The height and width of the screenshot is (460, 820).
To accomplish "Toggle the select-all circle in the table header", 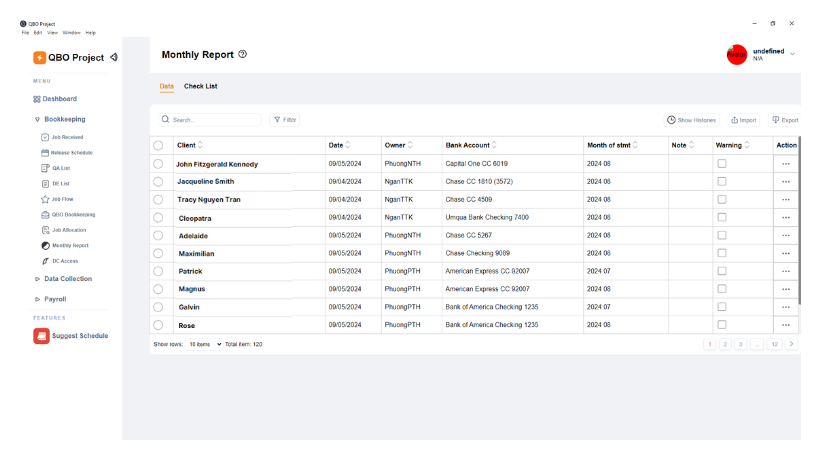I will 158,145.
